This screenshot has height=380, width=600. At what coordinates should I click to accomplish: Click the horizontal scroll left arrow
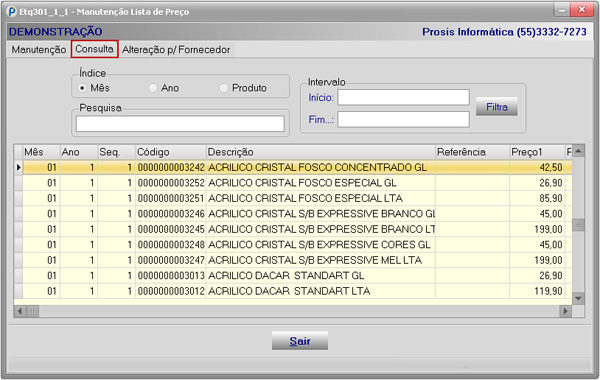click(x=20, y=311)
